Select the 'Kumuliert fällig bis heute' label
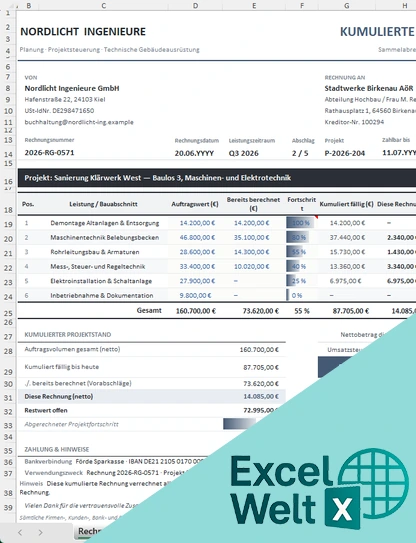The width and height of the screenshot is (416, 543). [61, 367]
